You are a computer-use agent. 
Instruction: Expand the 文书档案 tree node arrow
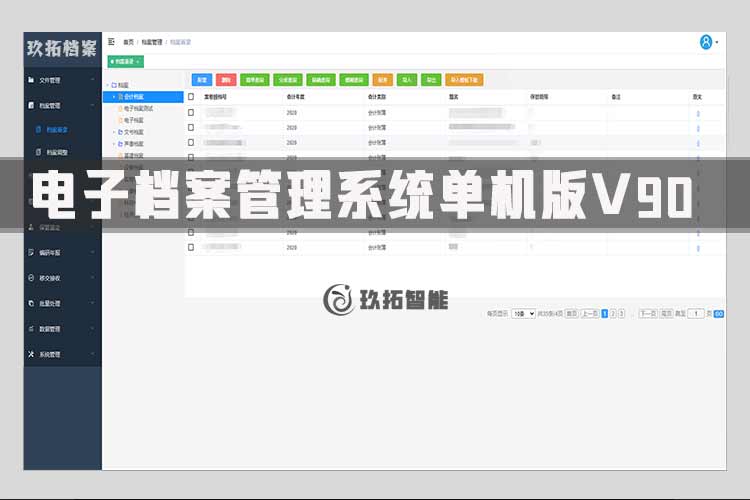(x=114, y=132)
